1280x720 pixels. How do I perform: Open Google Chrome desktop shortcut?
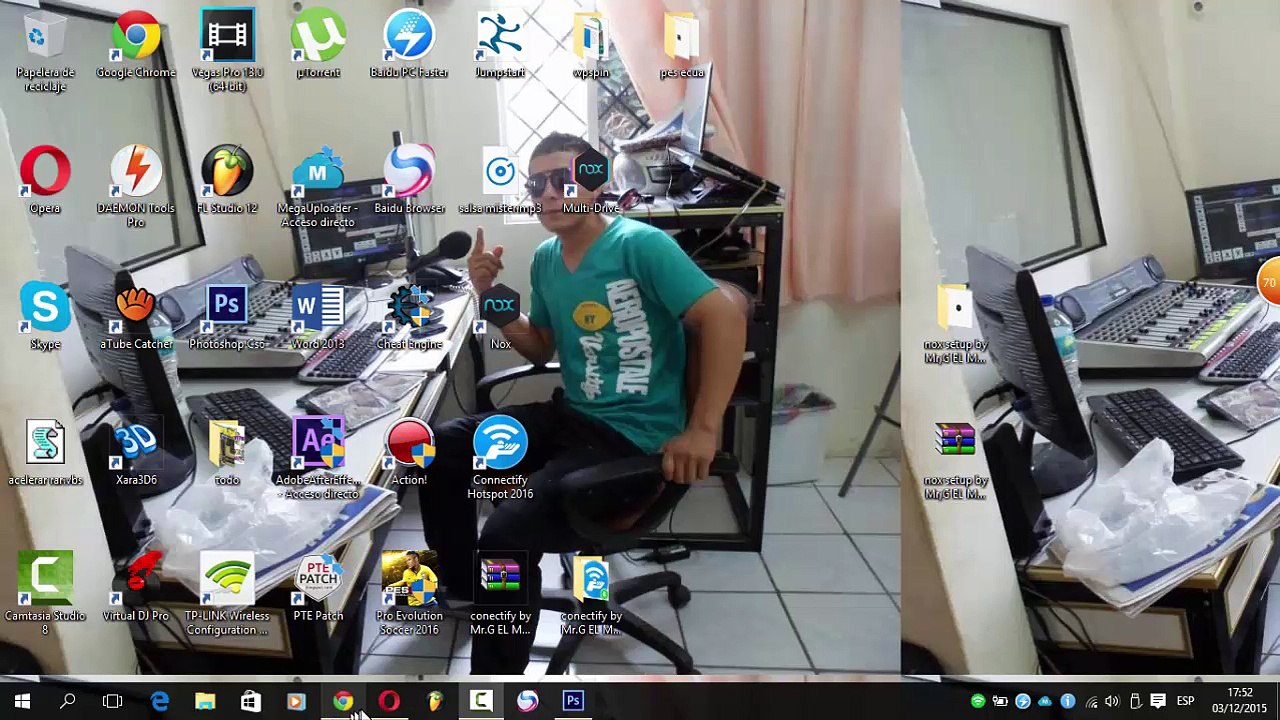tap(136, 40)
